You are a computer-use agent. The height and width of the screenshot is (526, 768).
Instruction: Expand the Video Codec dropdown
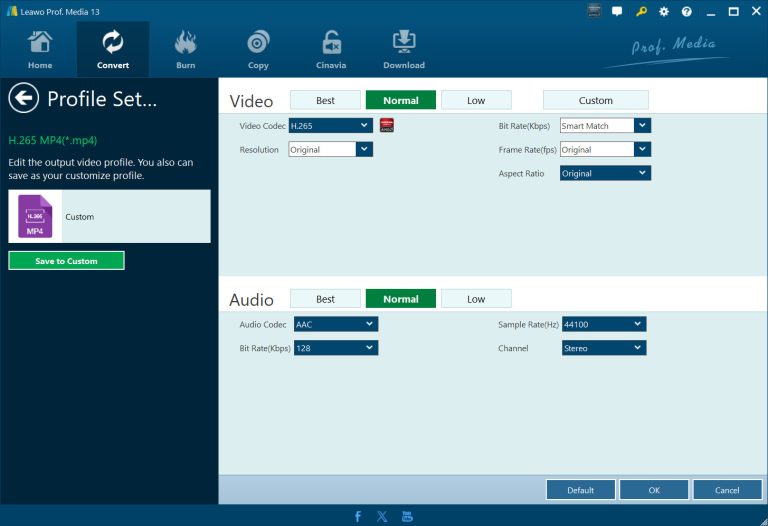coord(363,126)
